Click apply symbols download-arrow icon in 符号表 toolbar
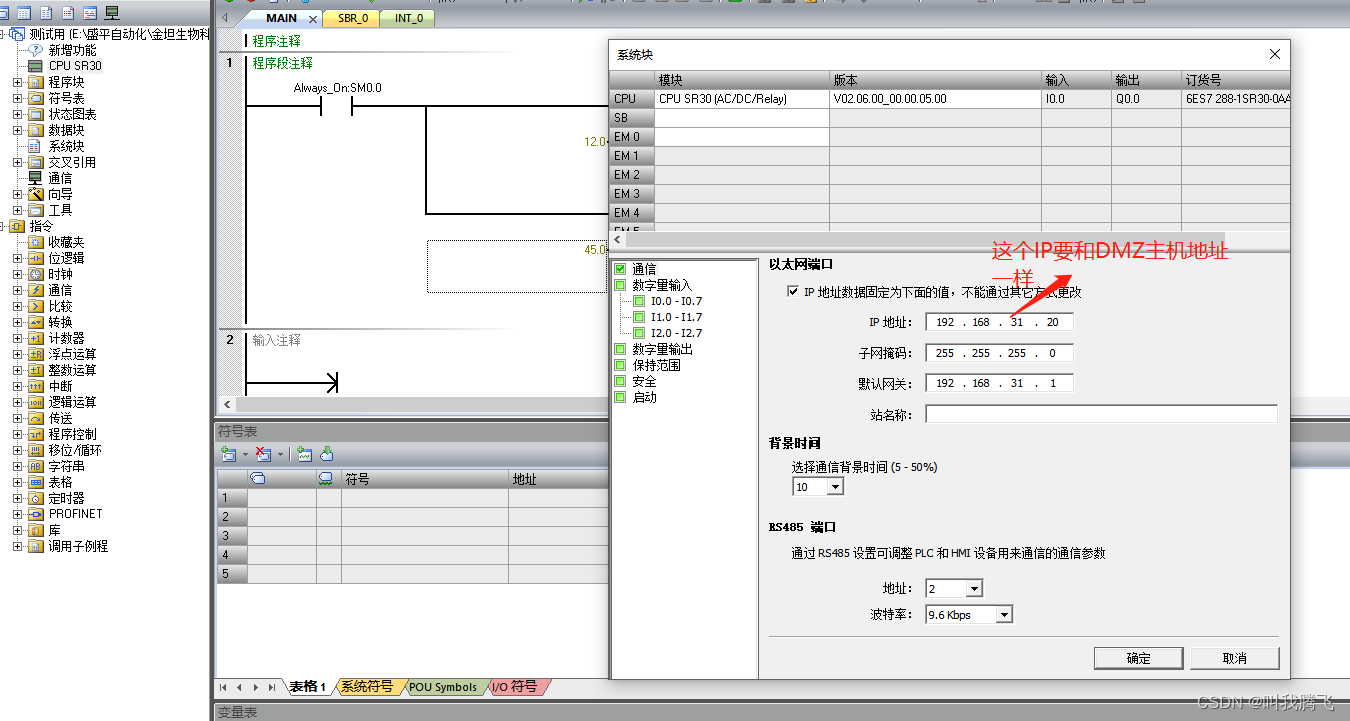Image resolution: width=1350 pixels, height=721 pixels. tap(327, 454)
